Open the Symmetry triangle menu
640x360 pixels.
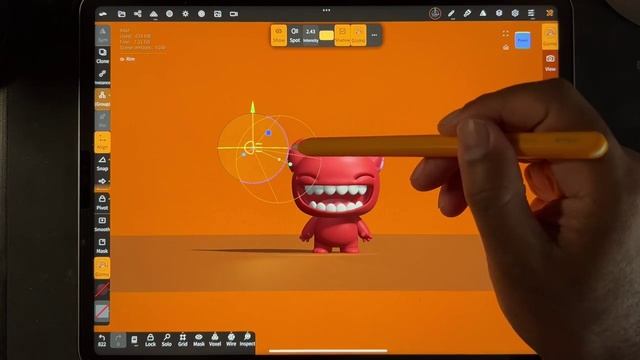[x=483, y=13]
